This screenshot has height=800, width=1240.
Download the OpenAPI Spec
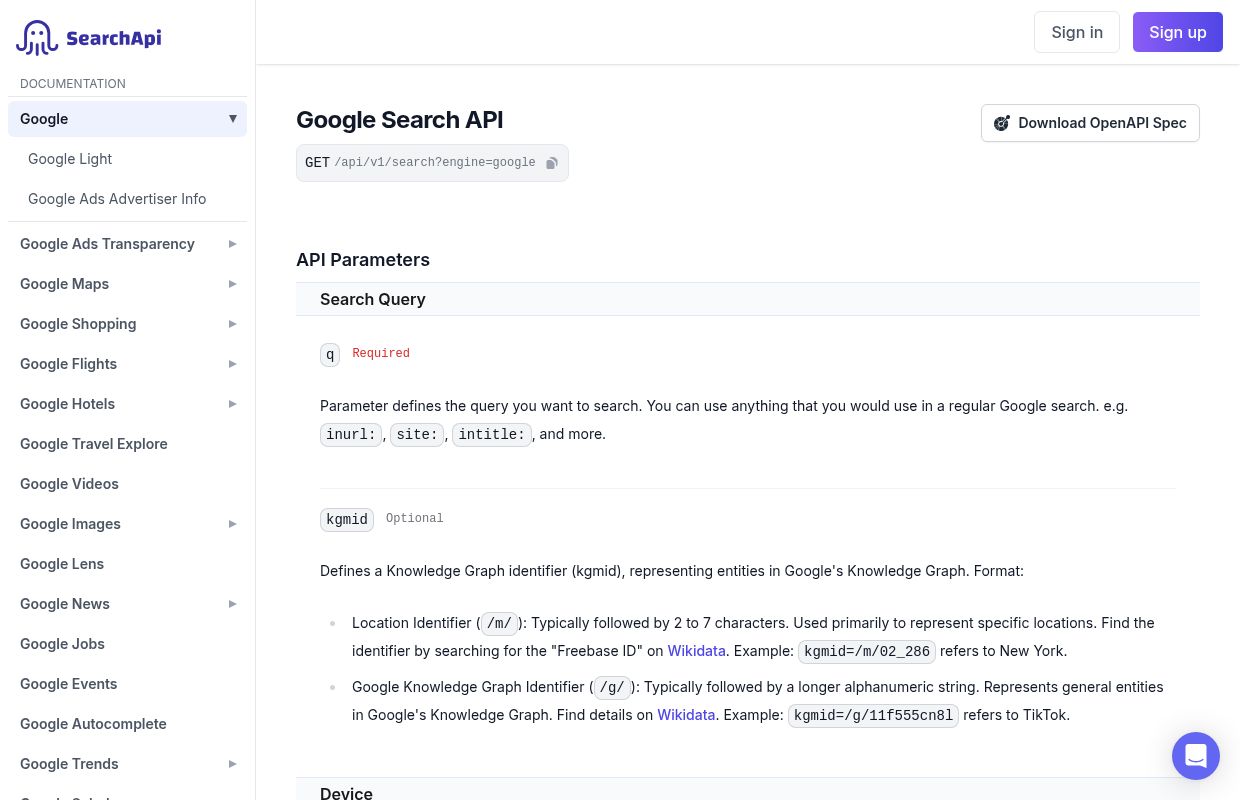point(1090,123)
